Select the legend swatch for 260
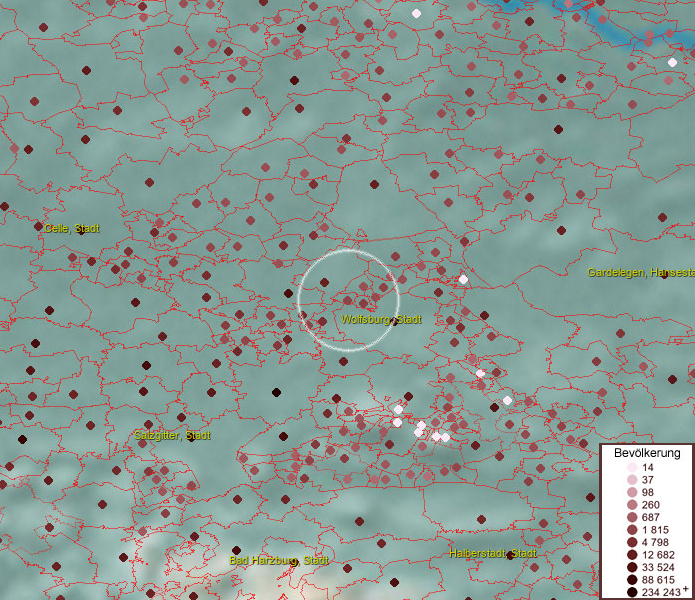The height and width of the screenshot is (600, 695). point(632,505)
